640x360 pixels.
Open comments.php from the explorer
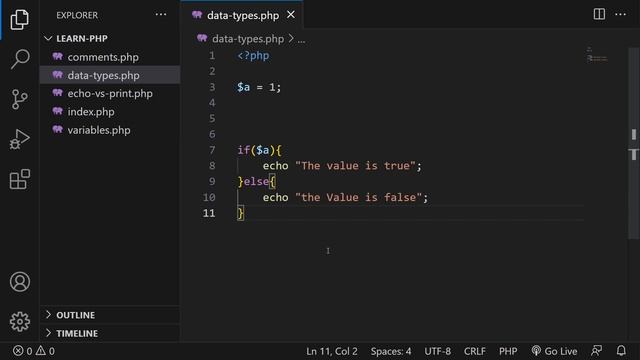(x=103, y=57)
